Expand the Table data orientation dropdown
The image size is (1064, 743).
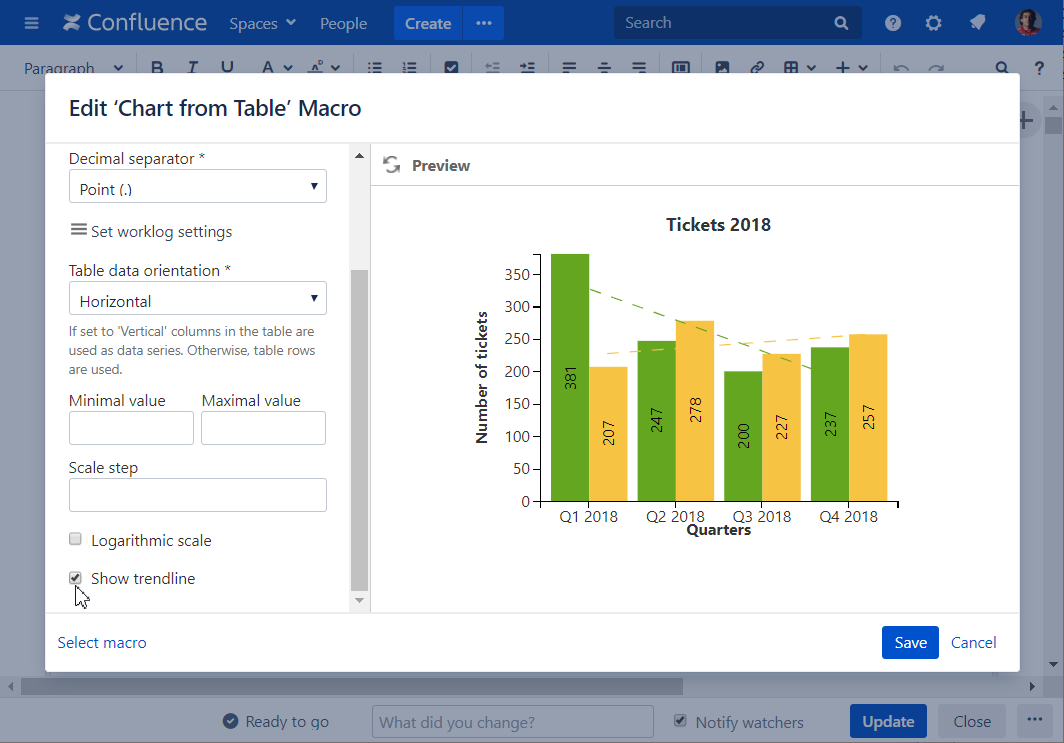[x=197, y=299]
